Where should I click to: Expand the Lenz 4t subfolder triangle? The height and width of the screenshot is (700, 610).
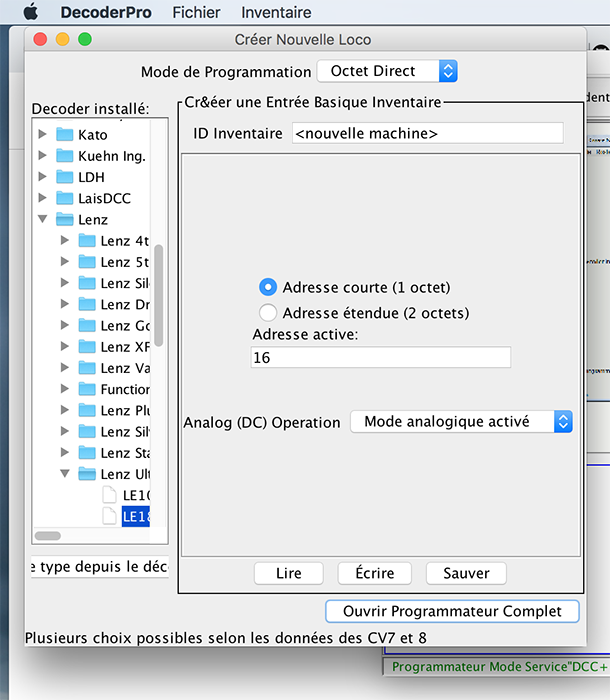pyautogui.click(x=65, y=240)
